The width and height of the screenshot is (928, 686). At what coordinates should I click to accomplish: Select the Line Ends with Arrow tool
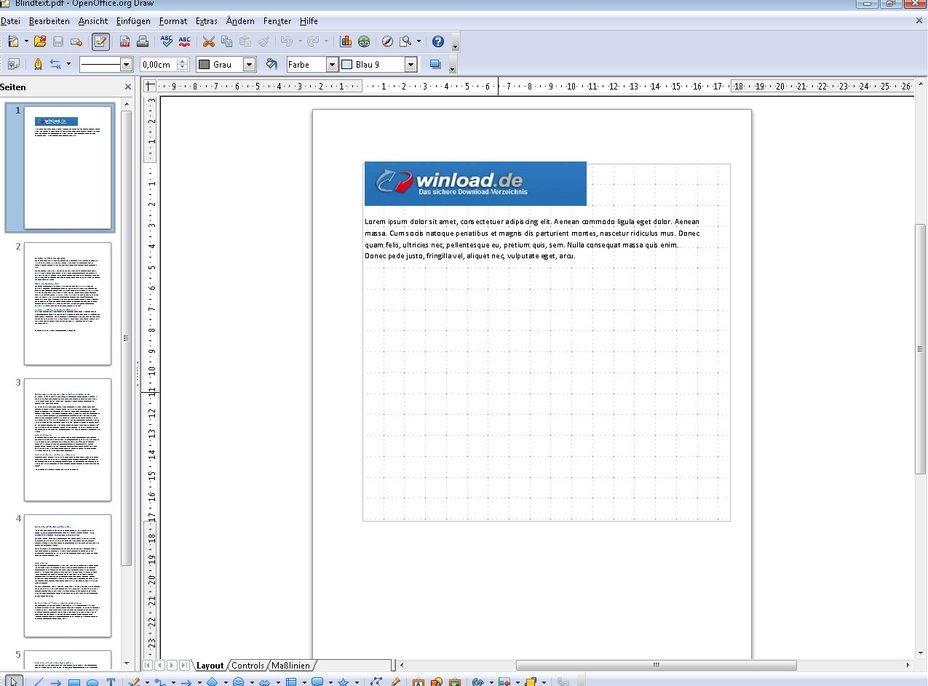coord(56,681)
